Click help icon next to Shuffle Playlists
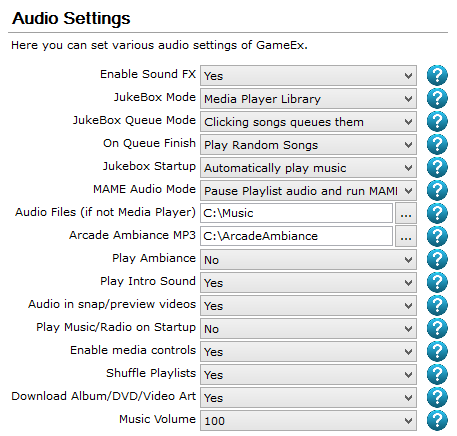This screenshot has width=457, height=436. pos(437,374)
